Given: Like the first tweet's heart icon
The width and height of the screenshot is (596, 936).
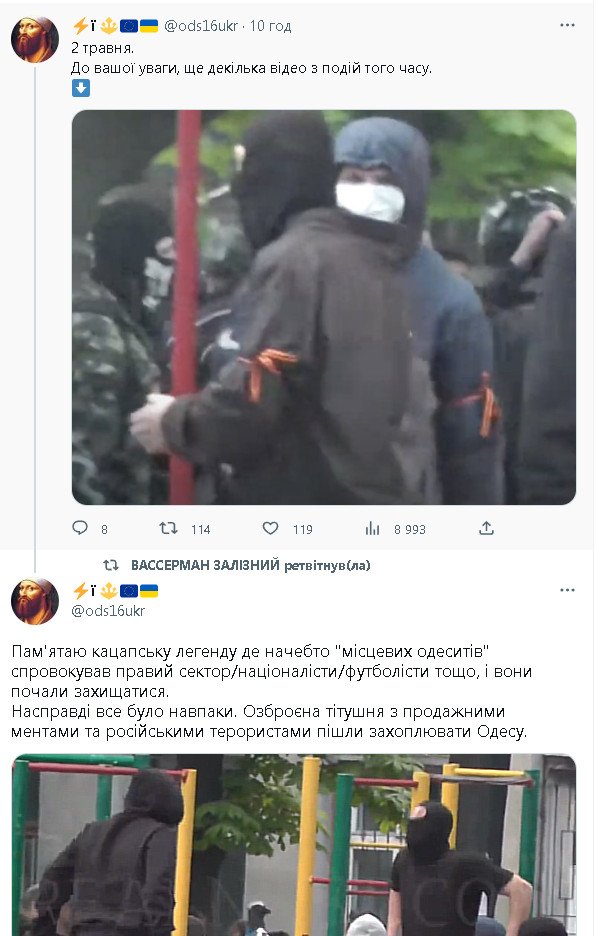Looking at the screenshot, I should (271, 528).
